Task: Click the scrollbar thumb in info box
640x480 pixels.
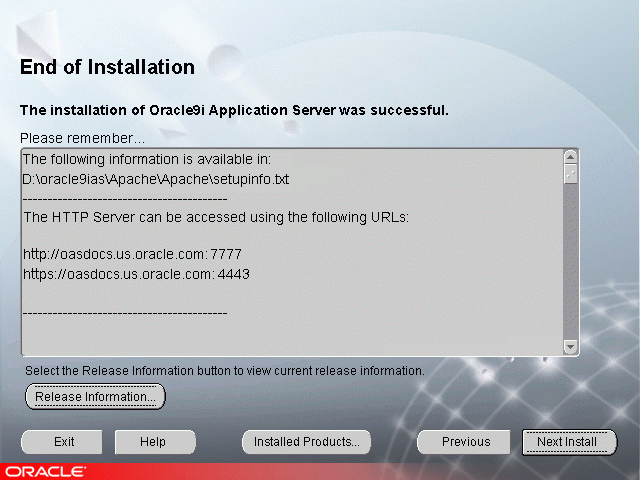Action: (570, 174)
